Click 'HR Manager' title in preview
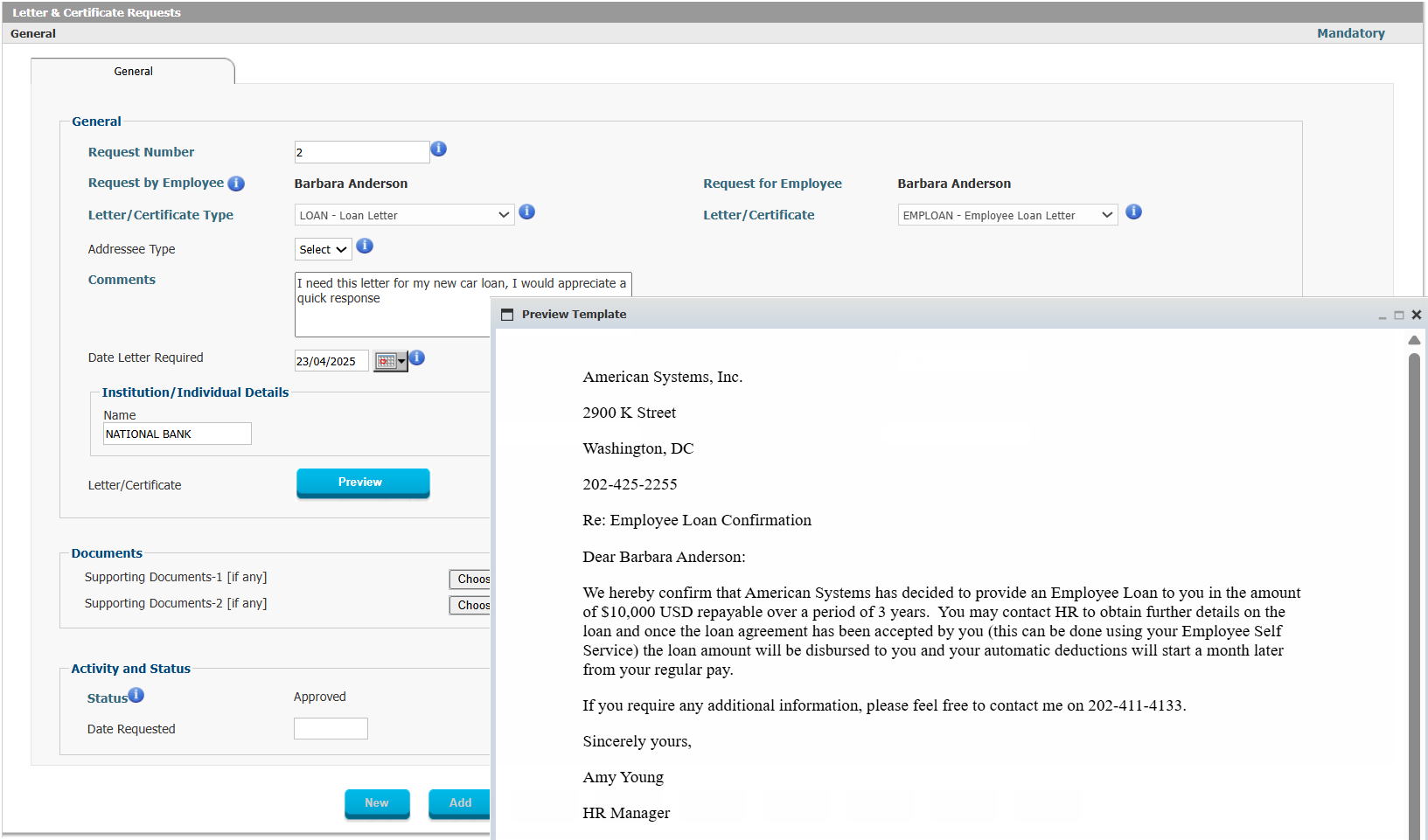This screenshot has height=840, width=1428. point(626,813)
